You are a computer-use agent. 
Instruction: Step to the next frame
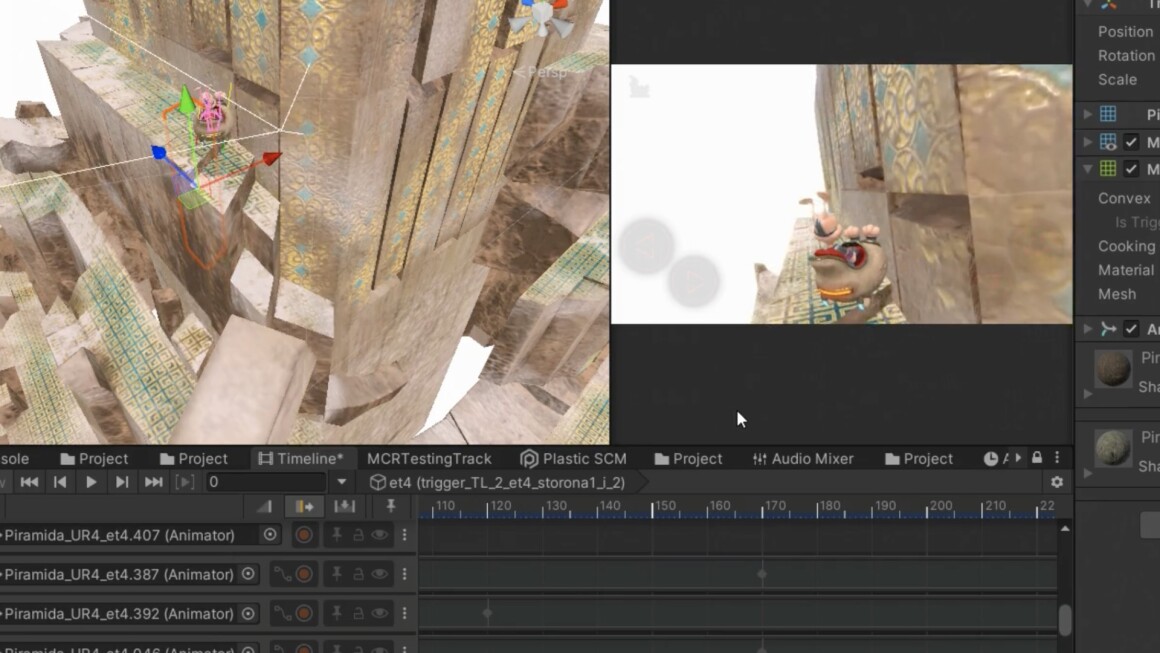pyautogui.click(x=122, y=482)
